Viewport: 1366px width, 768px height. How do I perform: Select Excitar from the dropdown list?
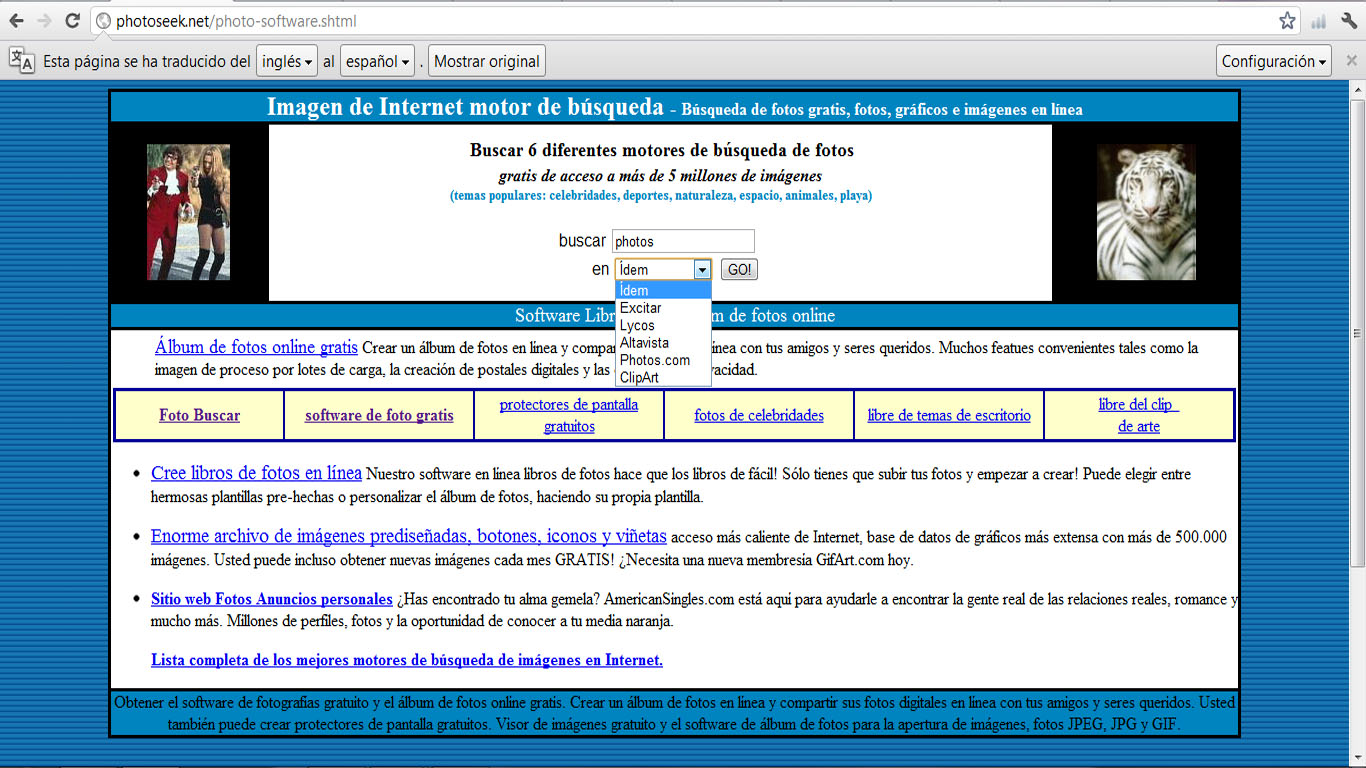coord(663,308)
